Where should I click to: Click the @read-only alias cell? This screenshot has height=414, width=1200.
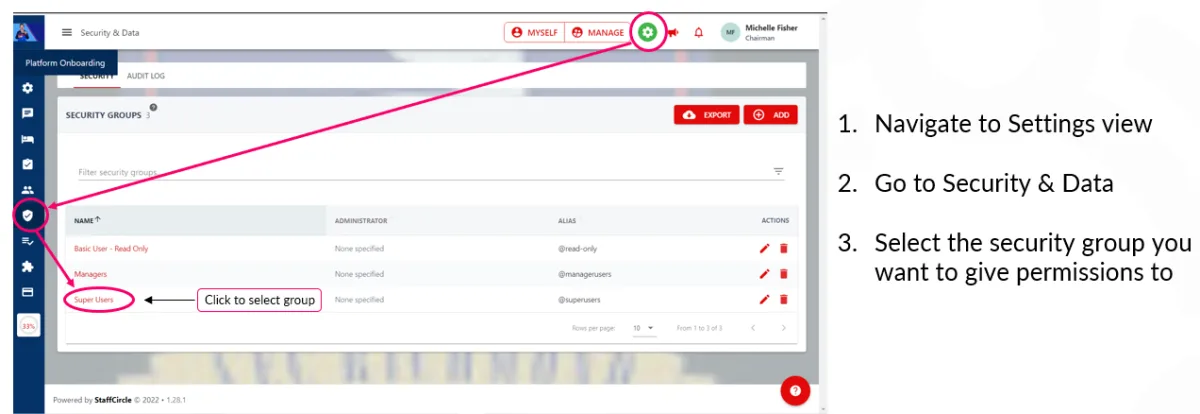(578, 248)
